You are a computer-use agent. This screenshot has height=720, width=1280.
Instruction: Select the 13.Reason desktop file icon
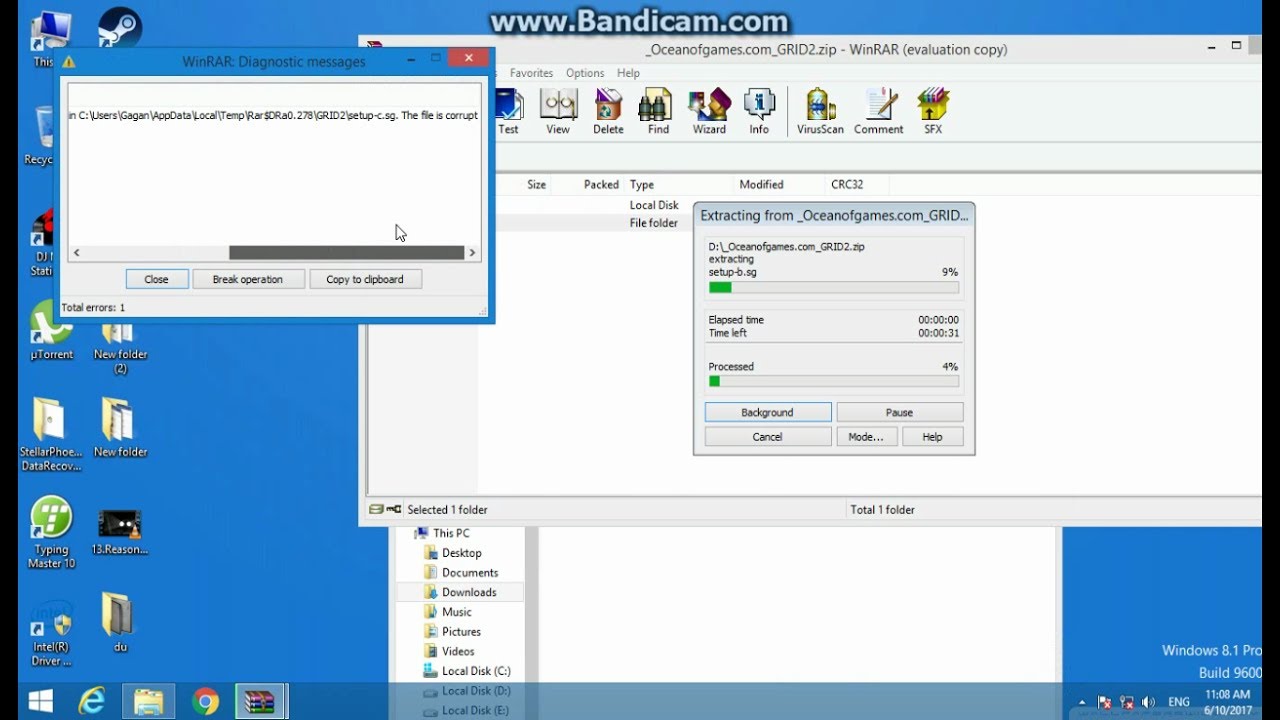click(x=120, y=532)
